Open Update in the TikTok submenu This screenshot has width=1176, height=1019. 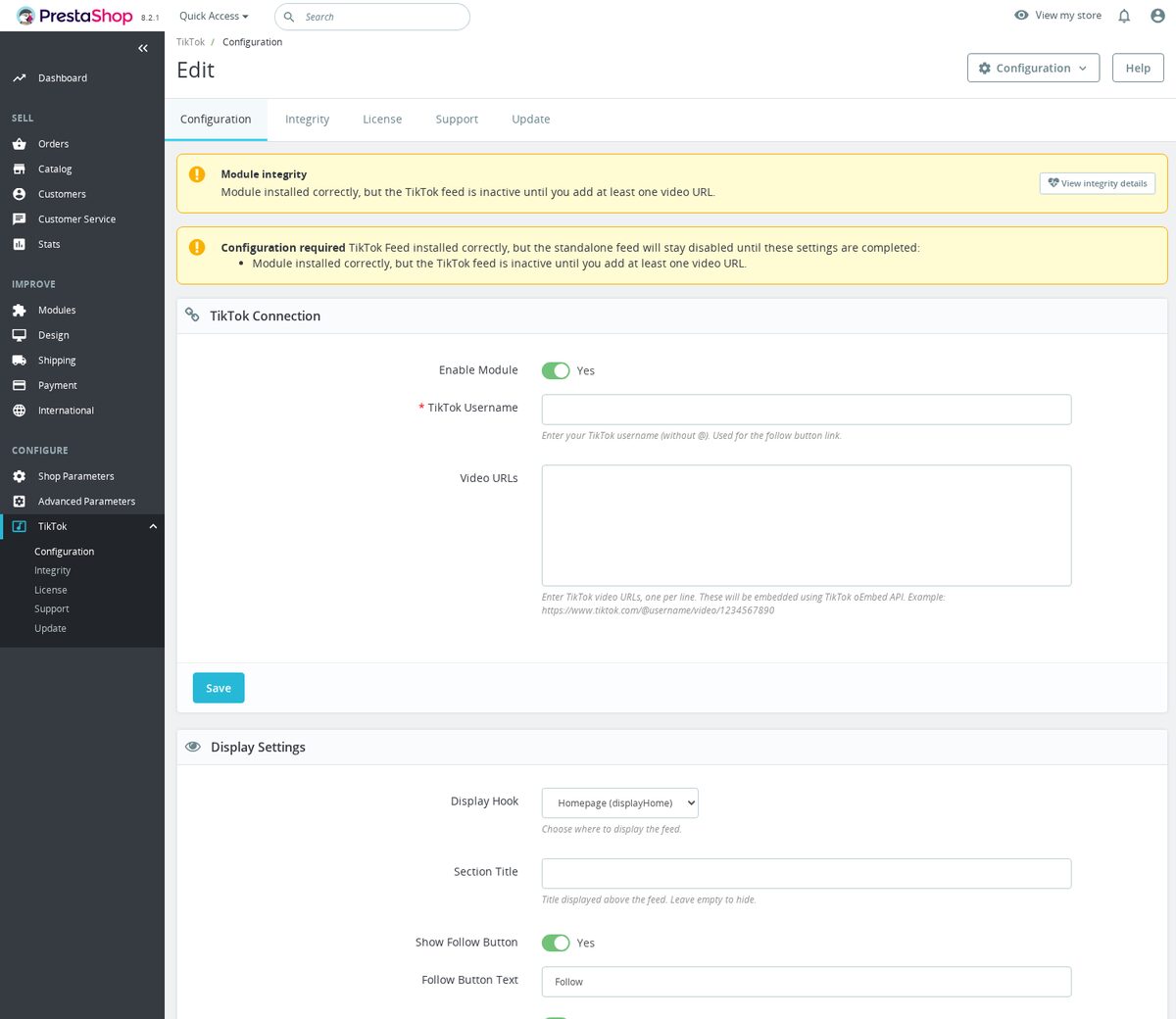(50, 628)
